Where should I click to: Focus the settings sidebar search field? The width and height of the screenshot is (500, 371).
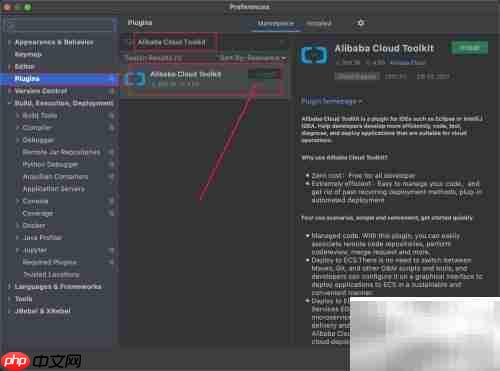point(59,26)
